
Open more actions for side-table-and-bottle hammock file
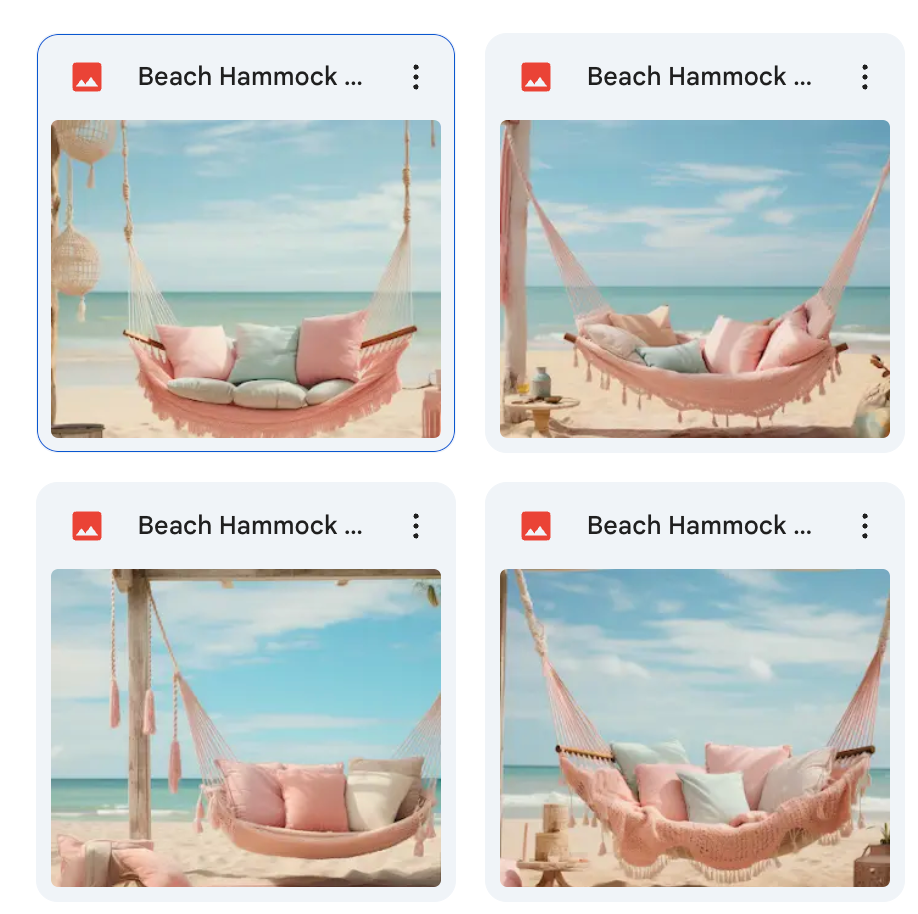point(865,77)
